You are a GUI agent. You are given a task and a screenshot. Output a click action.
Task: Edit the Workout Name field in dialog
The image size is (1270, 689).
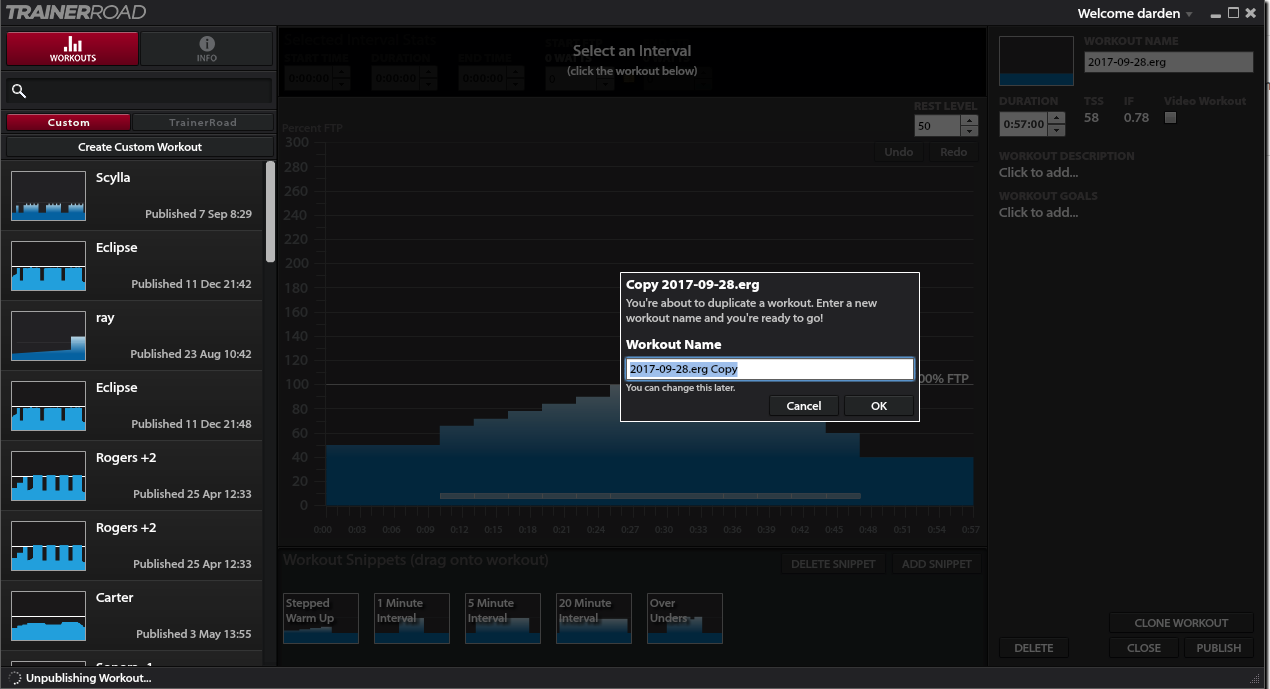tap(769, 369)
